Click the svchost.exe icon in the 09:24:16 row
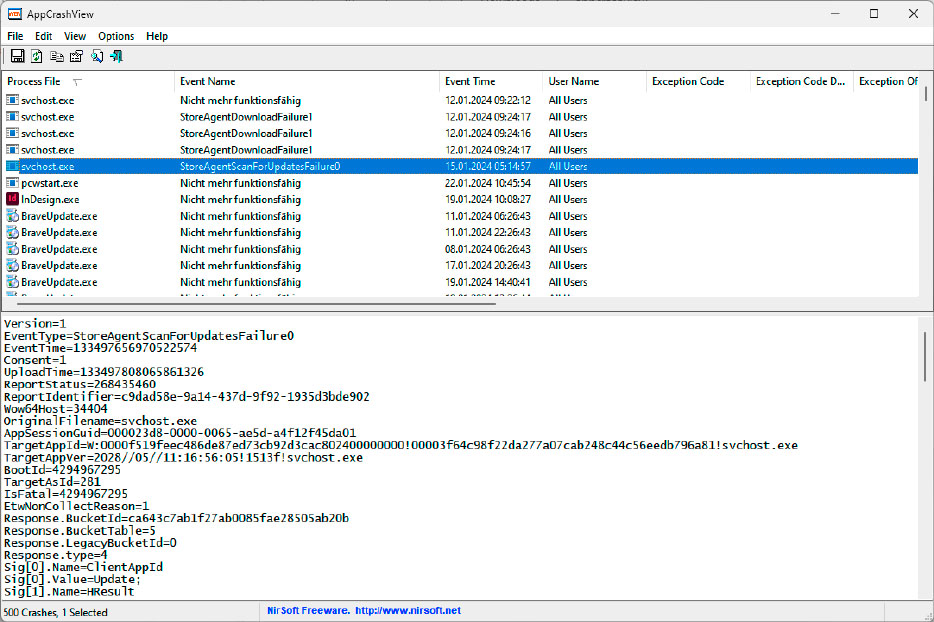Image resolution: width=934 pixels, height=622 pixels. [x=12, y=133]
